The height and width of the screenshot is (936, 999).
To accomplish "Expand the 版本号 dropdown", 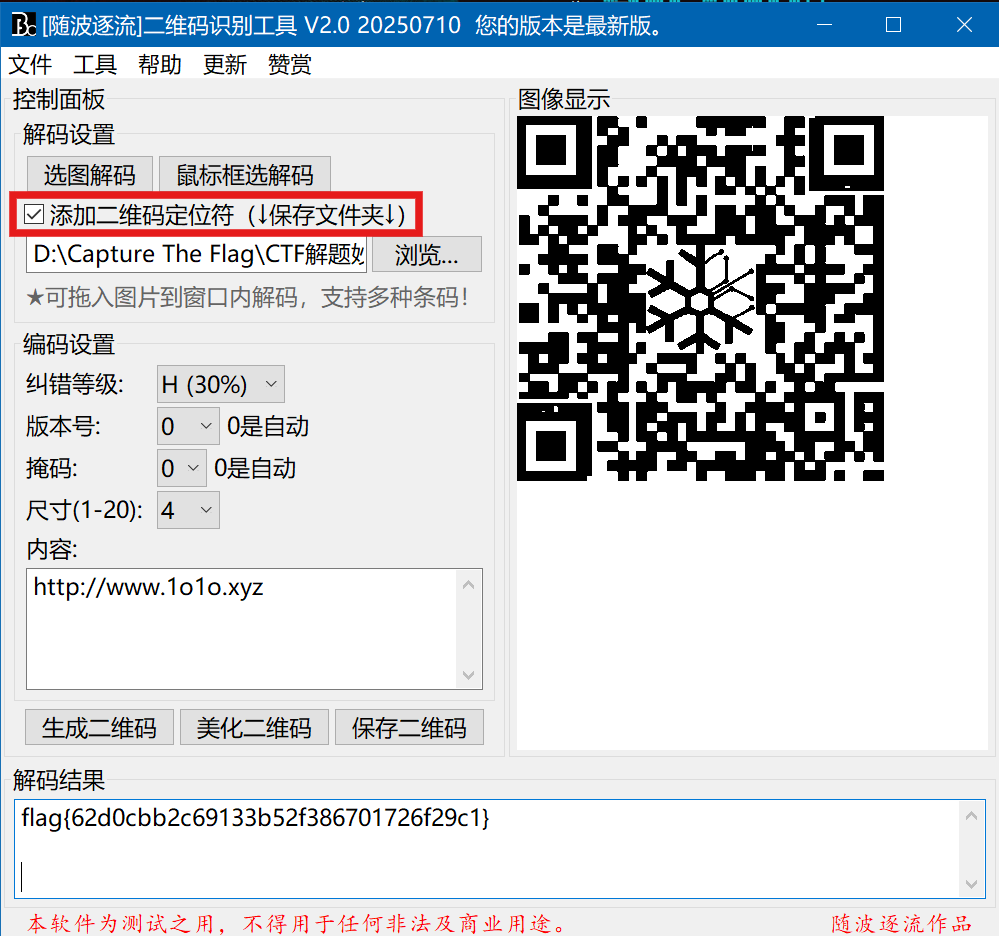I will pos(189,427).
